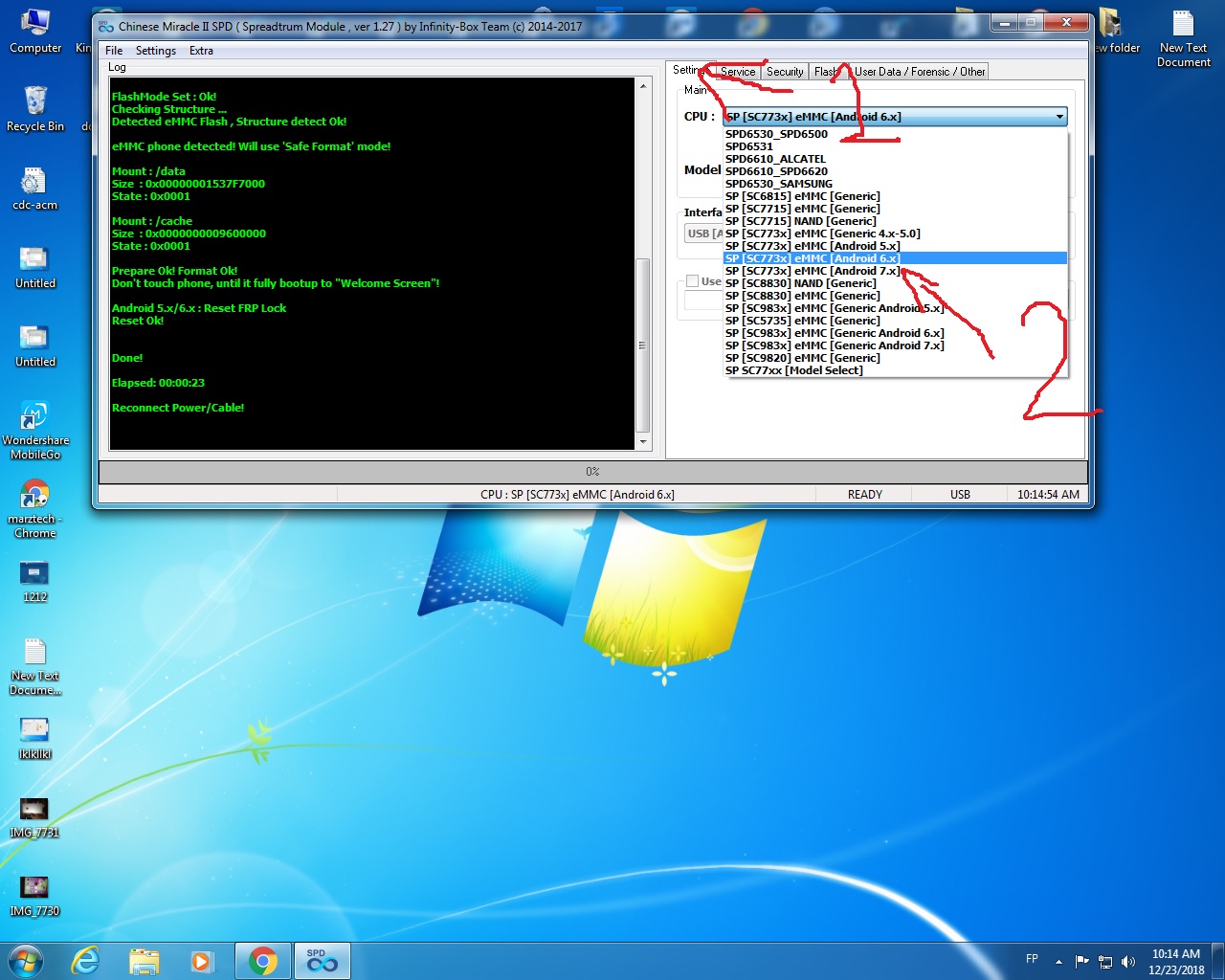The image size is (1225, 980).
Task: Switch to the Service tab
Action: 738,72
